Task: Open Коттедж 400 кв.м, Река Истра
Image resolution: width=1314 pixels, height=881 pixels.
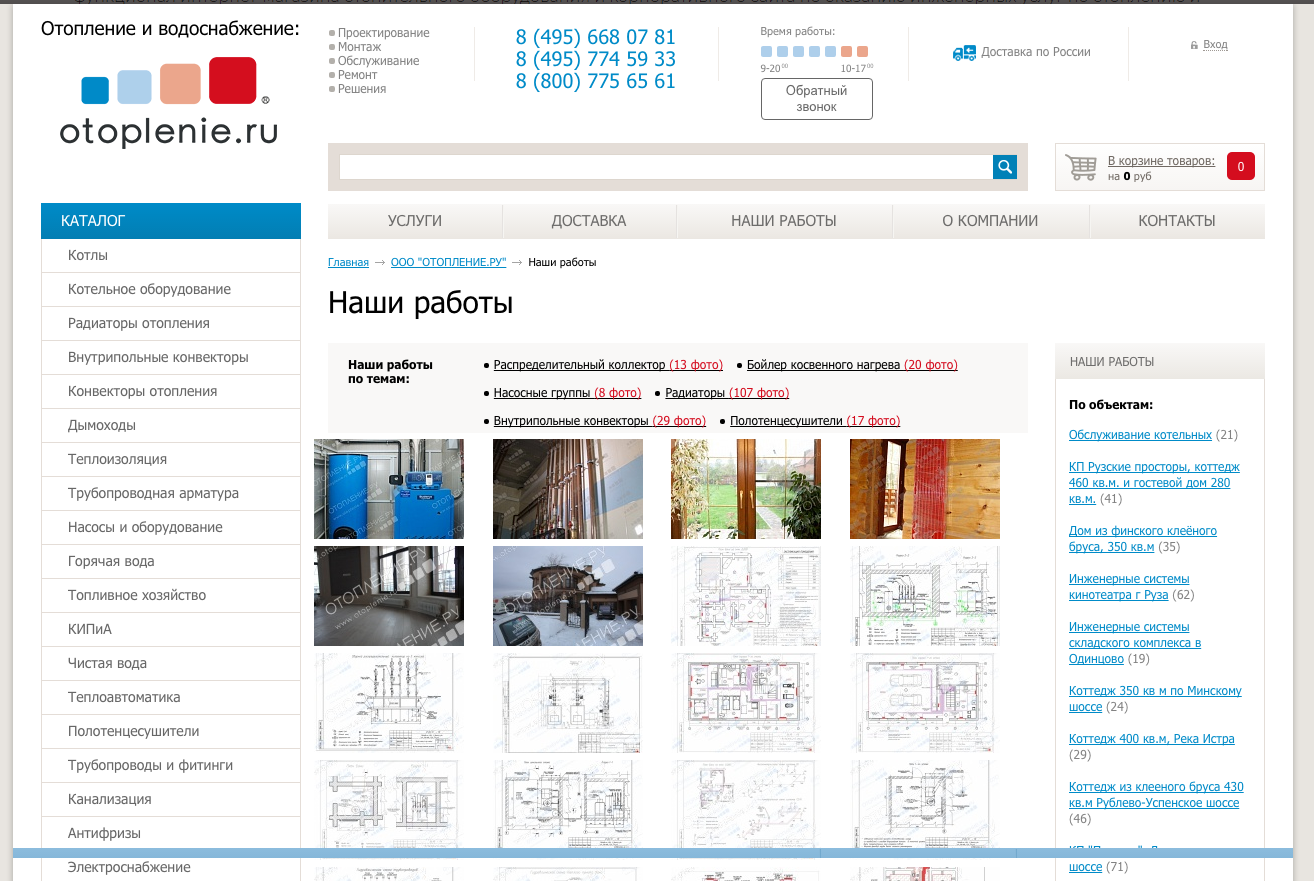Action: (1152, 739)
